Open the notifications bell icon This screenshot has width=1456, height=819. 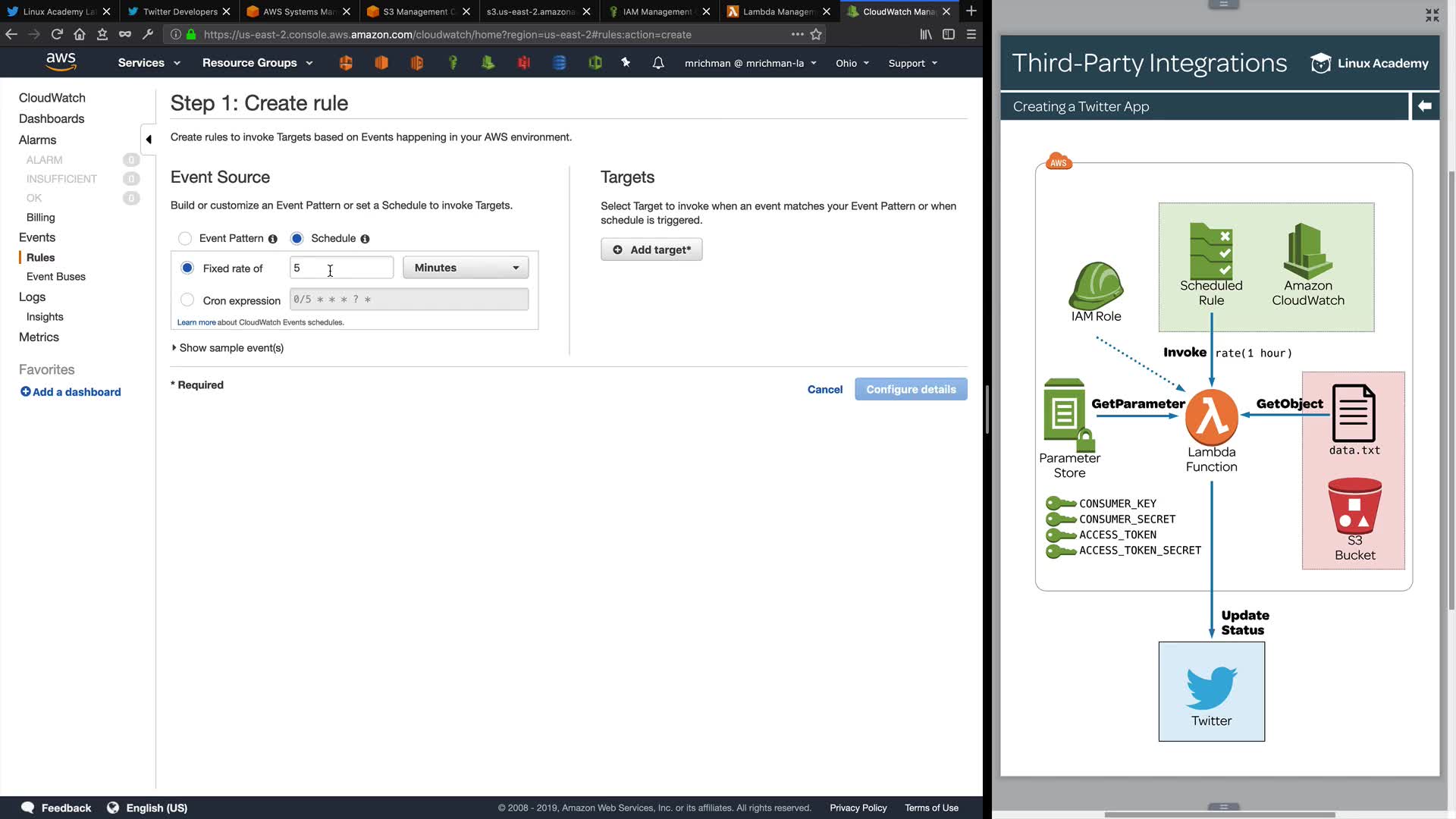click(x=658, y=63)
